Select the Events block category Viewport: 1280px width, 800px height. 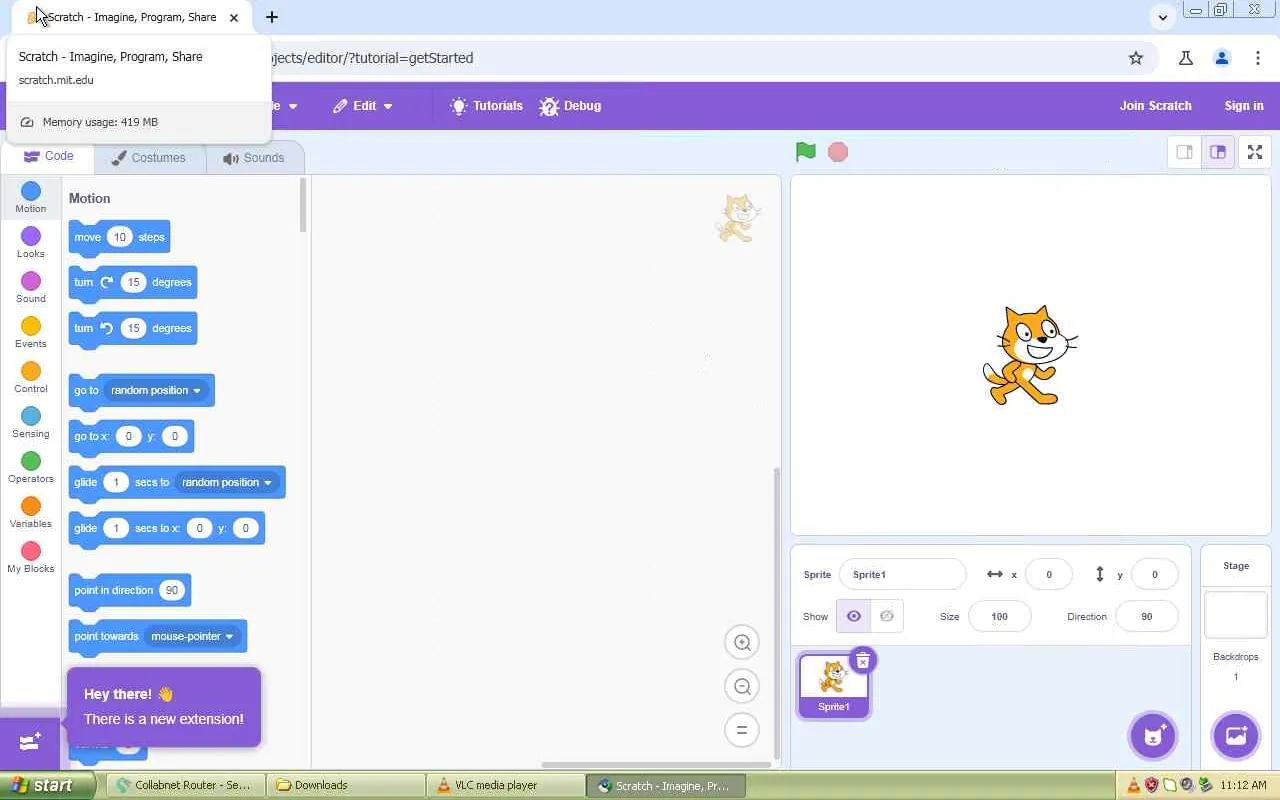(31, 332)
